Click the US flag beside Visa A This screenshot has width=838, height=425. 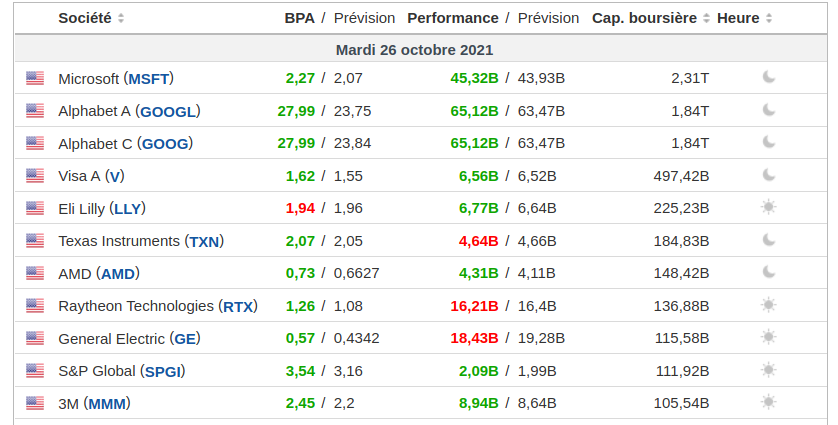coord(35,176)
